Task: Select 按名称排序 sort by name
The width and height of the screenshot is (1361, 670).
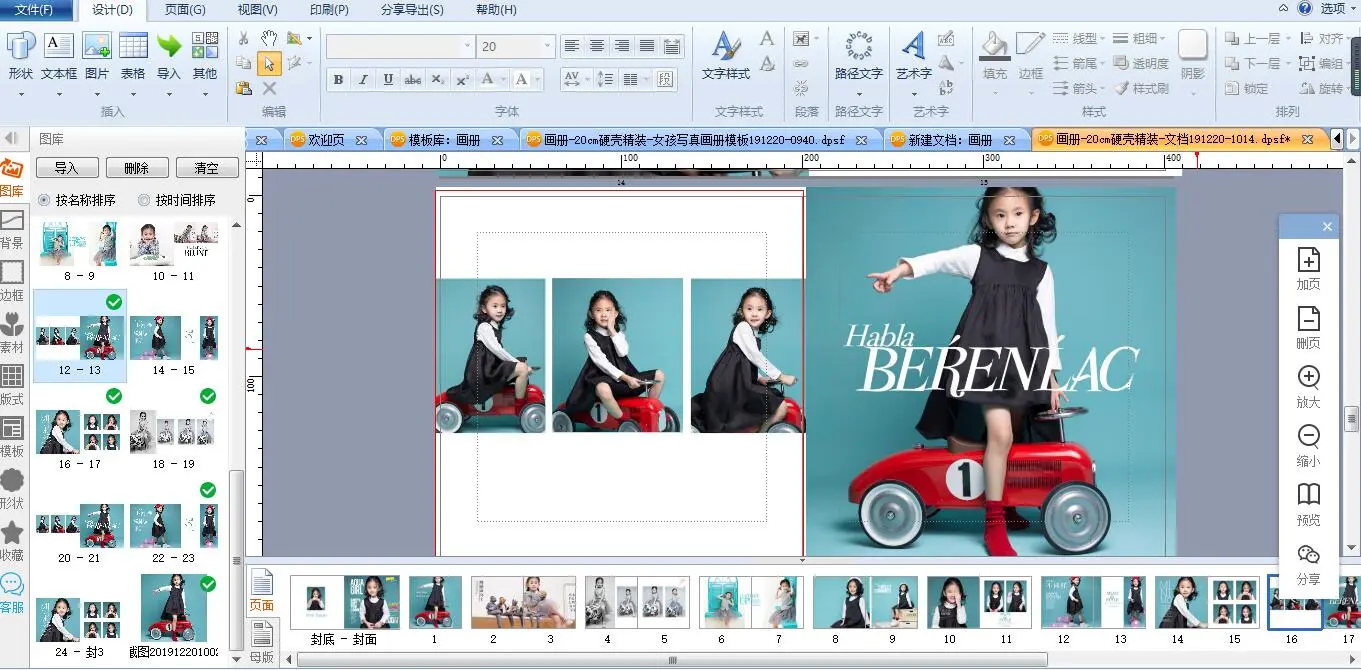Action: coord(45,200)
